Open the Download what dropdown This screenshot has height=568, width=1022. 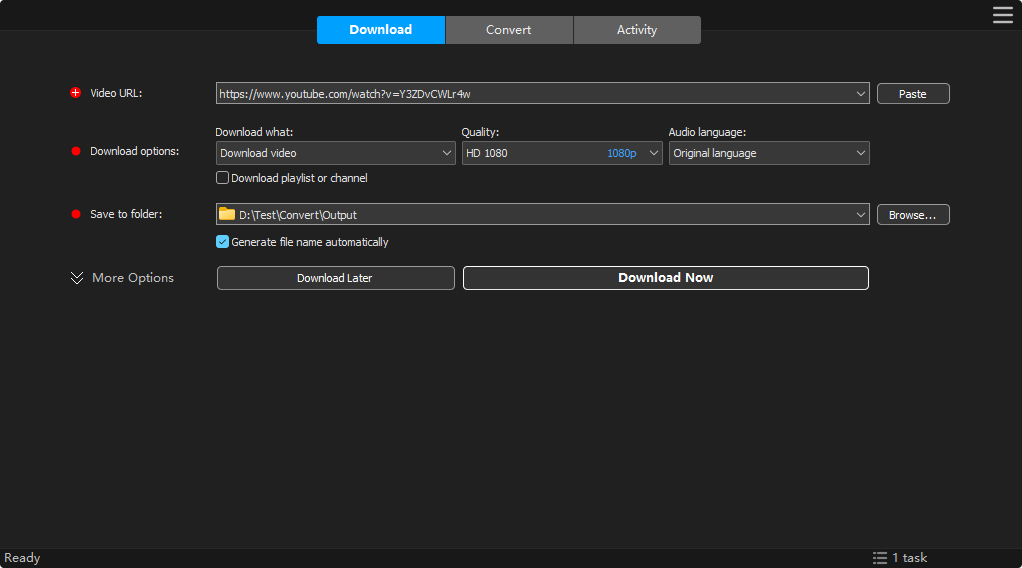coord(336,153)
